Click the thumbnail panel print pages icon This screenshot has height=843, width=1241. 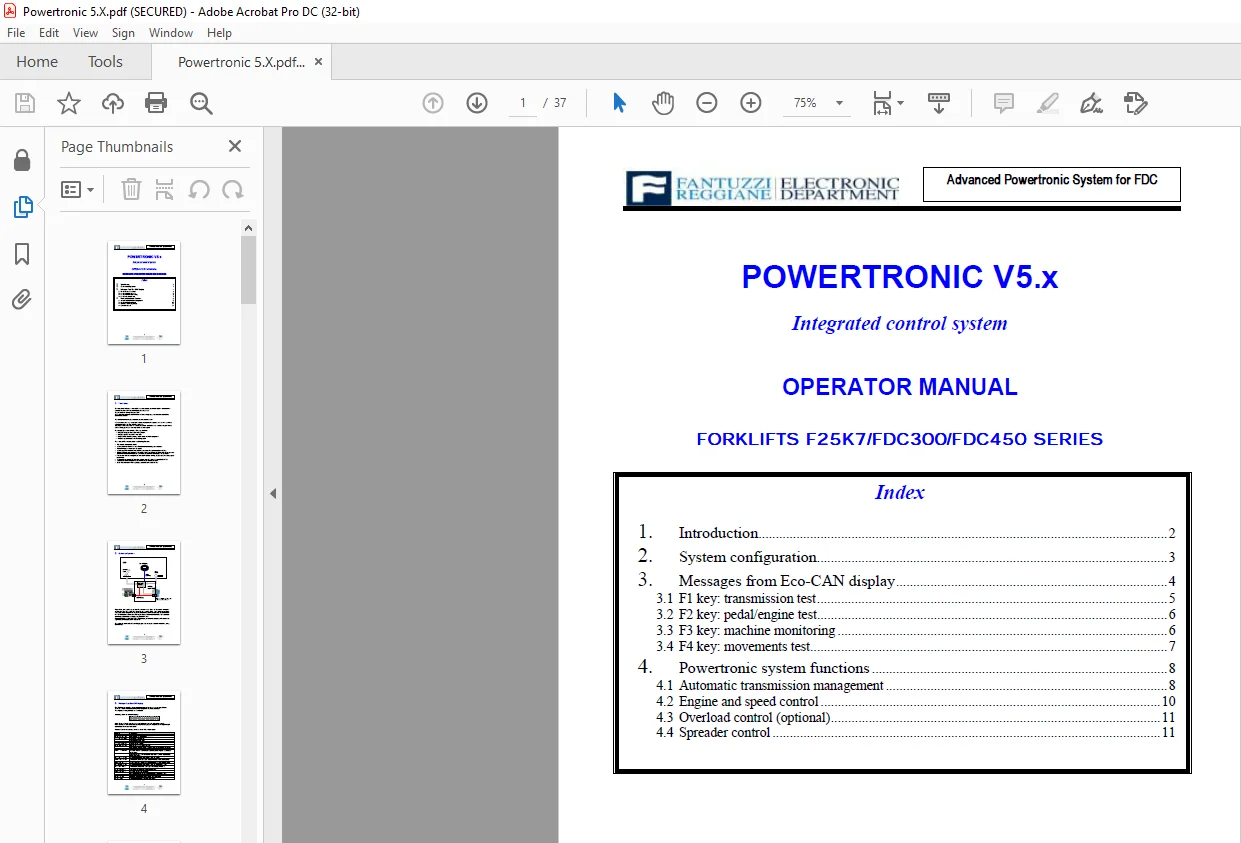[165, 189]
